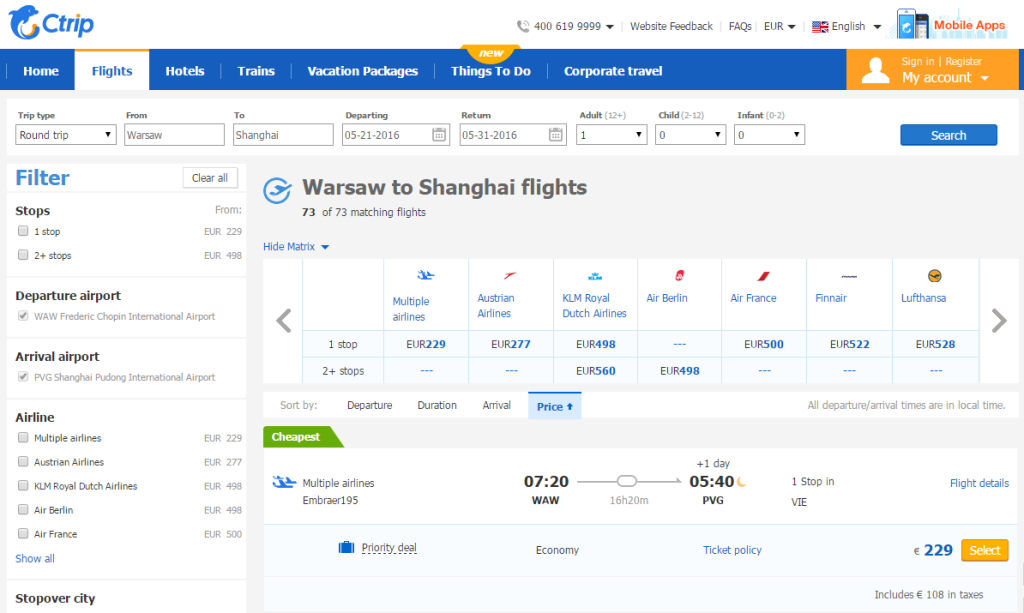1024x613 pixels.
Task: Open the Child count dropdown
Action: pos(690,135)
